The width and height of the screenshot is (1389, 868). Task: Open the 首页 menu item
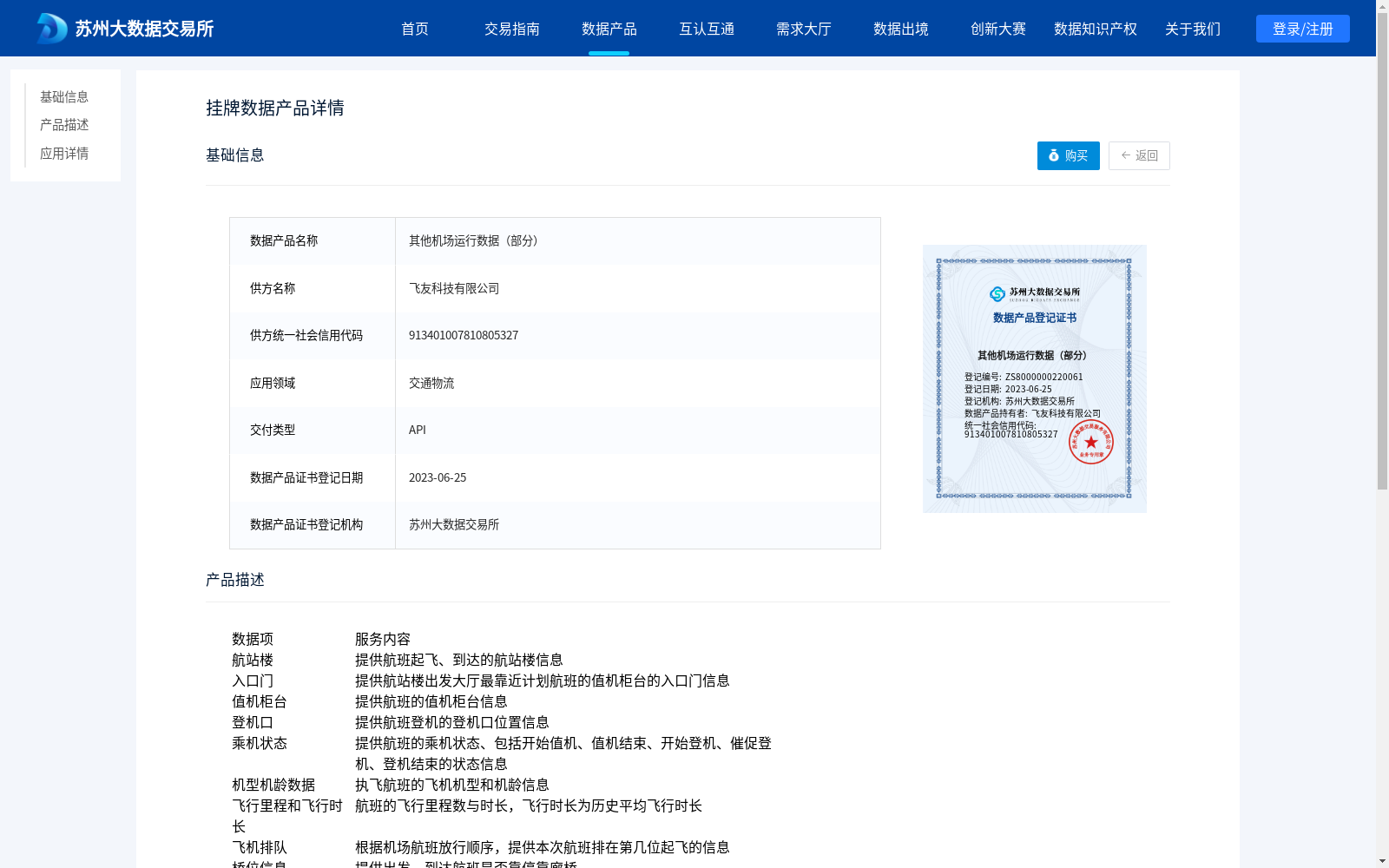(x=415, y=29)
